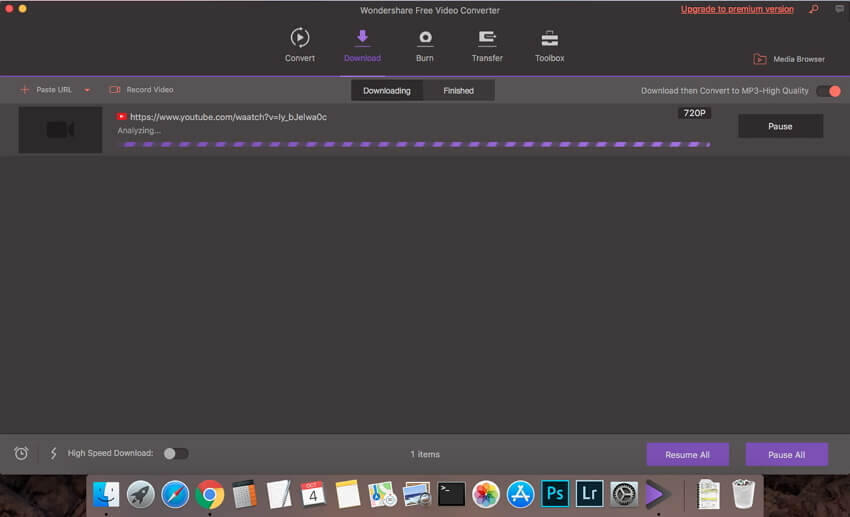Open the yellow Notes app in dock
850x517 pixels.
347,494
